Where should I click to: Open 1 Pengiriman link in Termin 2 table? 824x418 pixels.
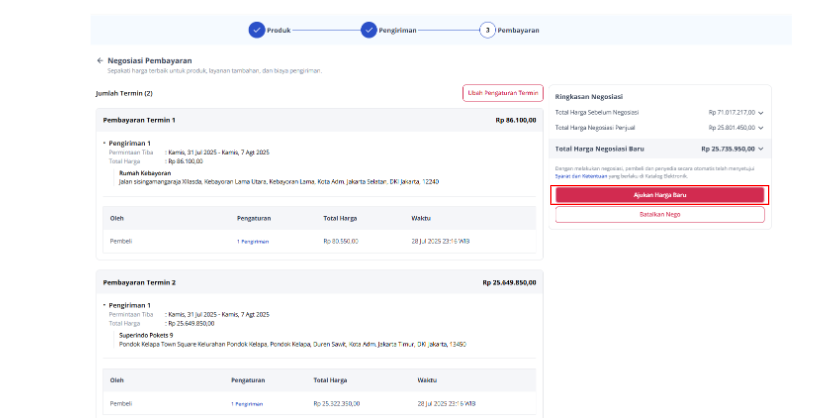[x=247, y=404]
